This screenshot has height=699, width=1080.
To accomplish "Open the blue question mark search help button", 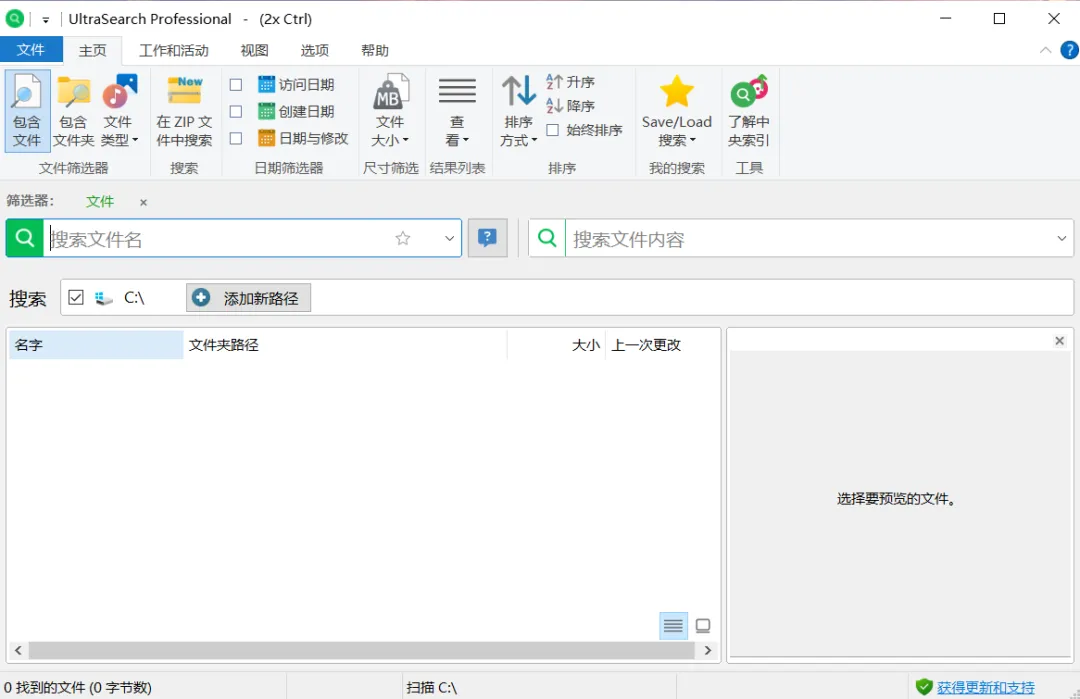I will tap(488, 238).
